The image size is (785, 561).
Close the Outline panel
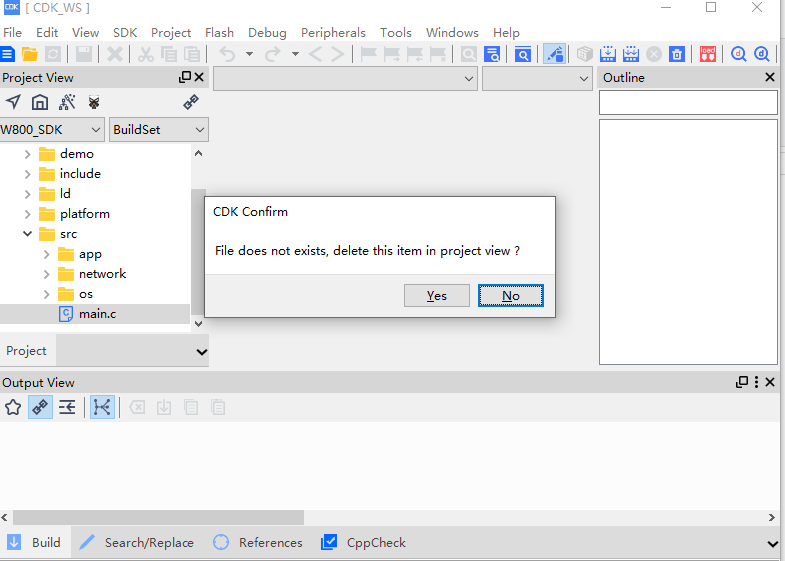(770, 77)
